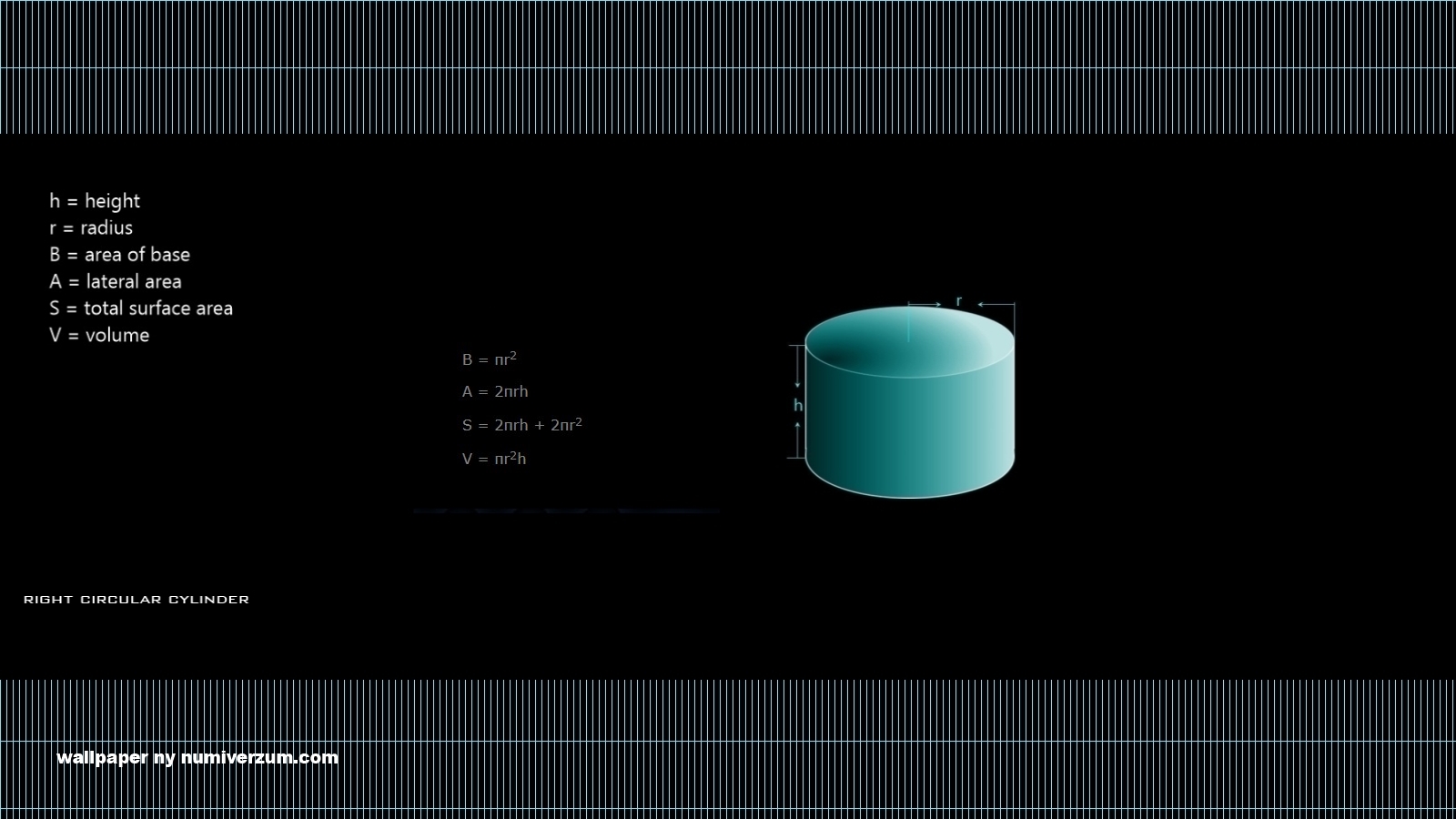Open the numiverzum.com wallpaper credit text
The height and width of the screenshot is (819, 1456).
[x=197, y=757]
